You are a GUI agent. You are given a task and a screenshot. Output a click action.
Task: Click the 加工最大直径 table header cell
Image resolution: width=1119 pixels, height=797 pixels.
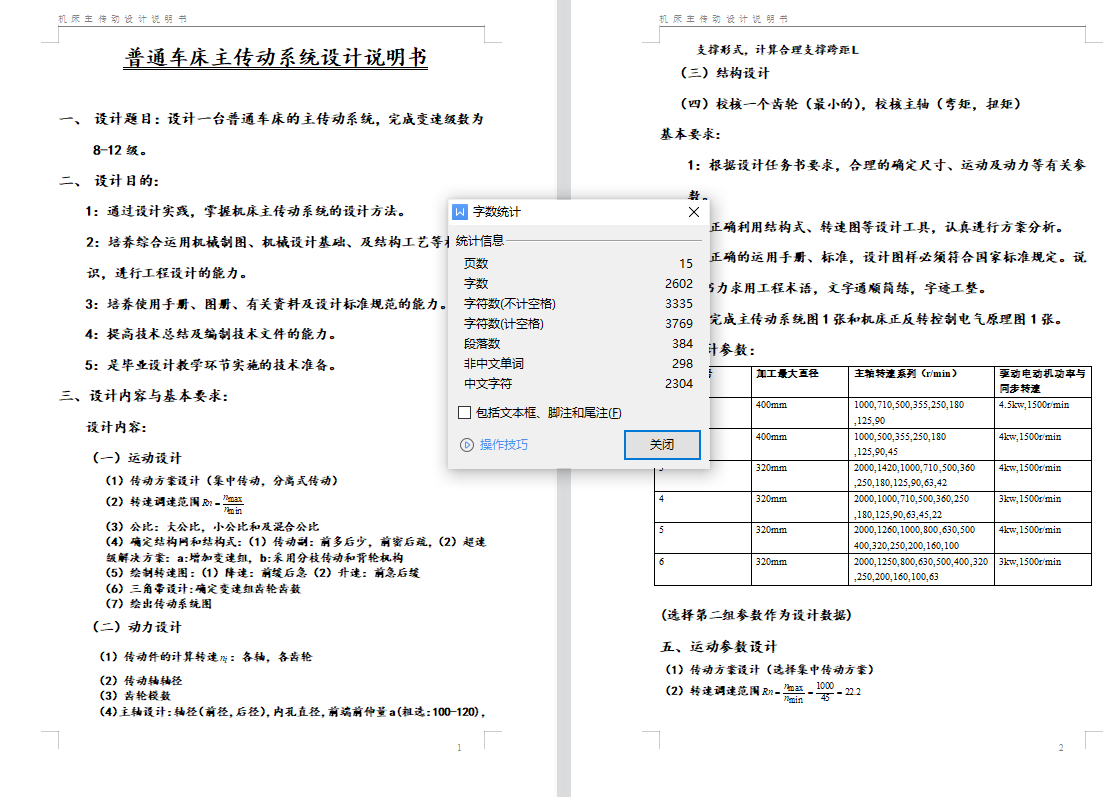[x=787, y=373]
